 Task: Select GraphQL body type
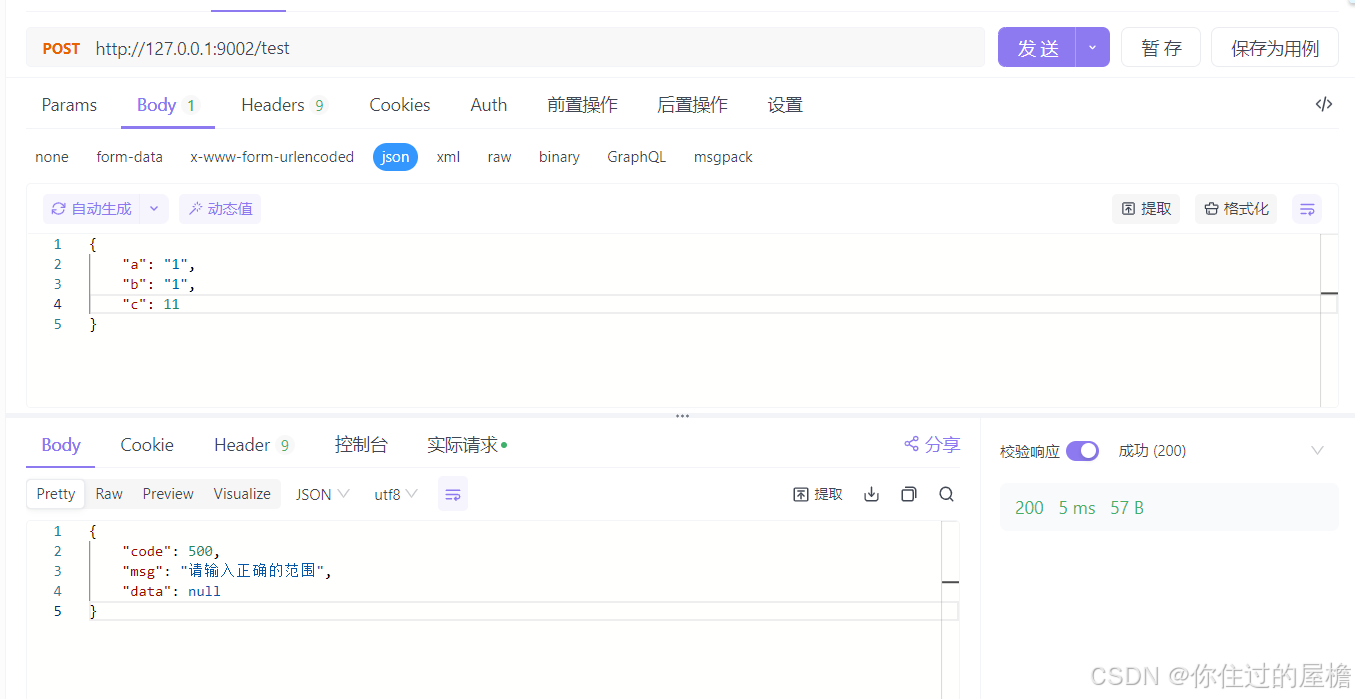coord(636,157)
